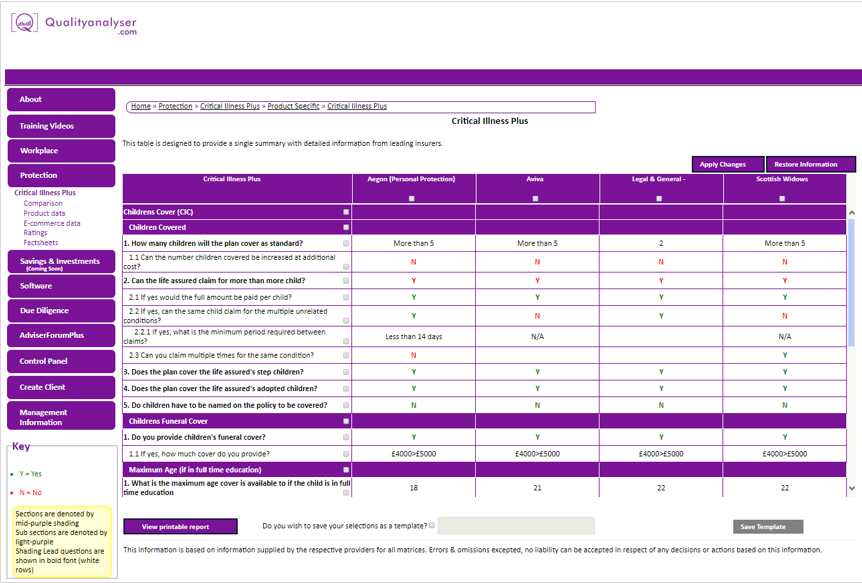This screenshot has height=583, width=862.
Task: Tick the Scottish Widows column checkbox
Action: click(782, 199)
